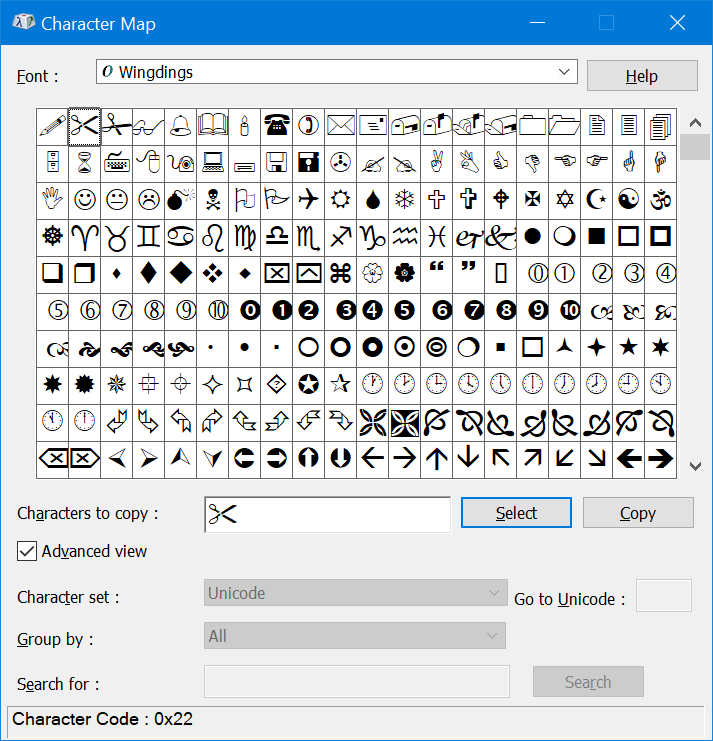Click the skull and crossbones character
This screenshot has height=741, width=713.
click(x=212, y=199)
